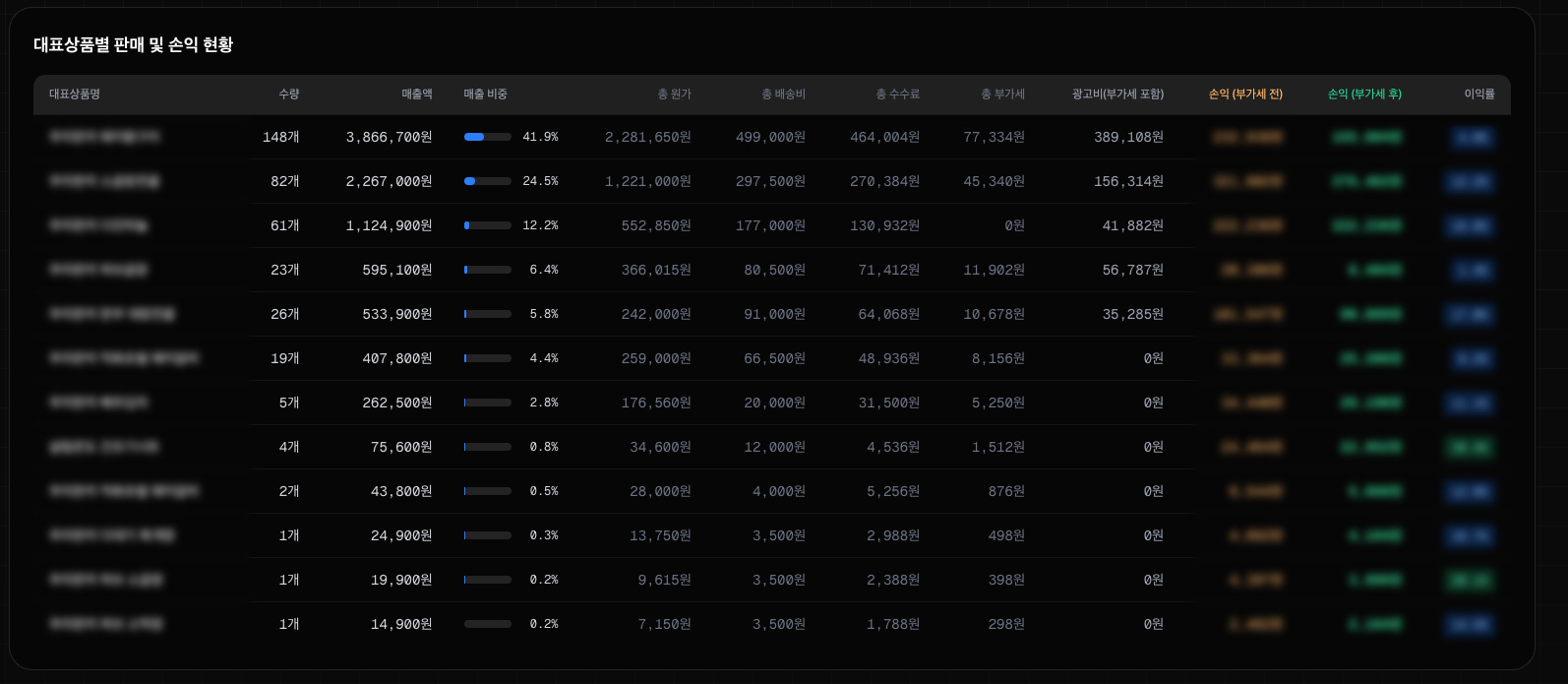This screenshot has height=684, width=1568.
Task: Select the 1,221,000원 cost cell
Action: point(648,181)
